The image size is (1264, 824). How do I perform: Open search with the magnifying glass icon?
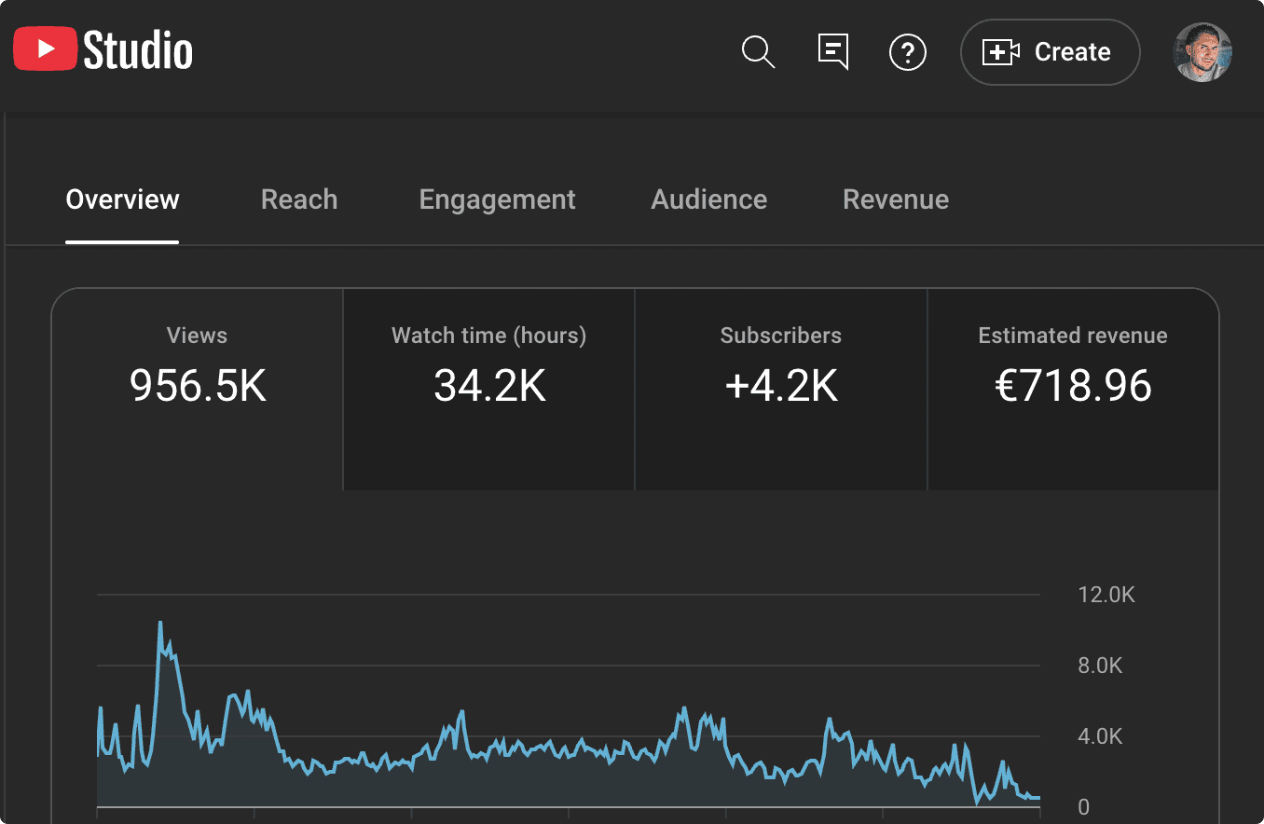click(x=758, y=52)
